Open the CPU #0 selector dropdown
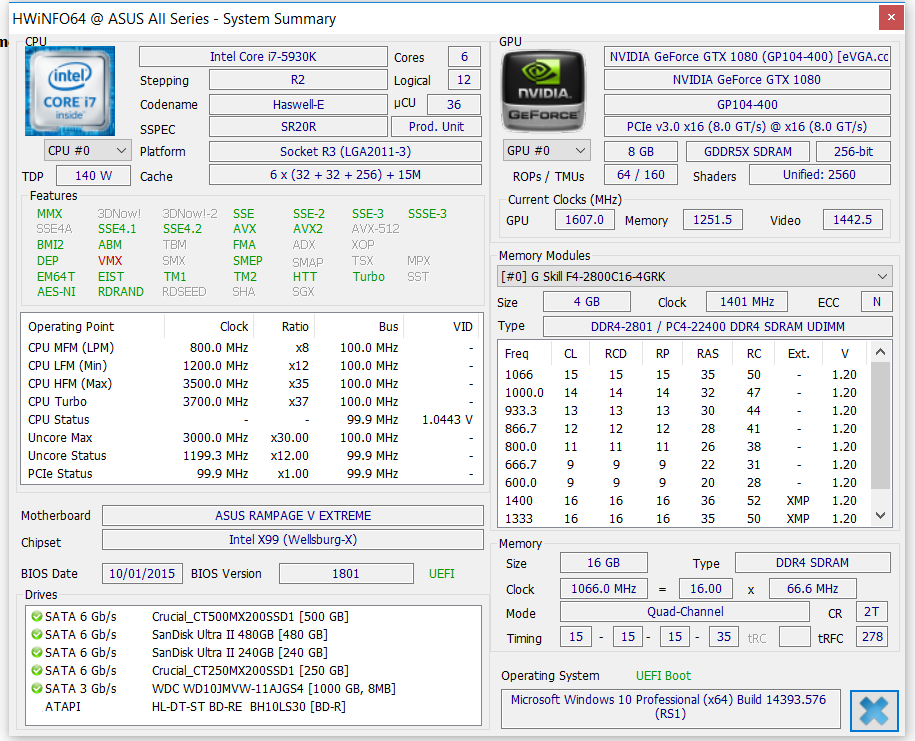 (87, 151)
